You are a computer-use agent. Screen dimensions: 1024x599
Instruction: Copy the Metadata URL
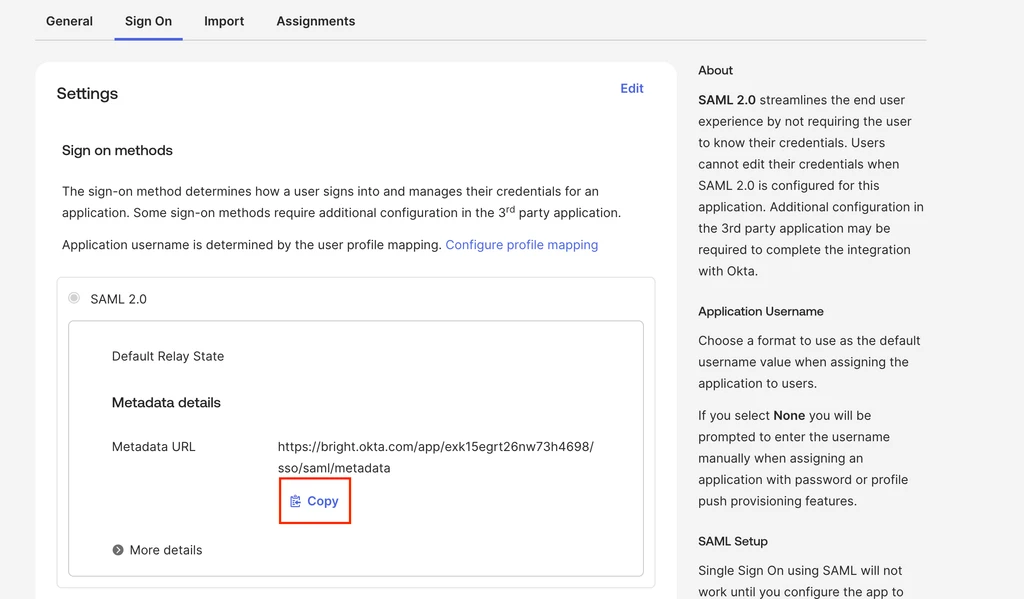pyautogui.click(x=315, y=501)
